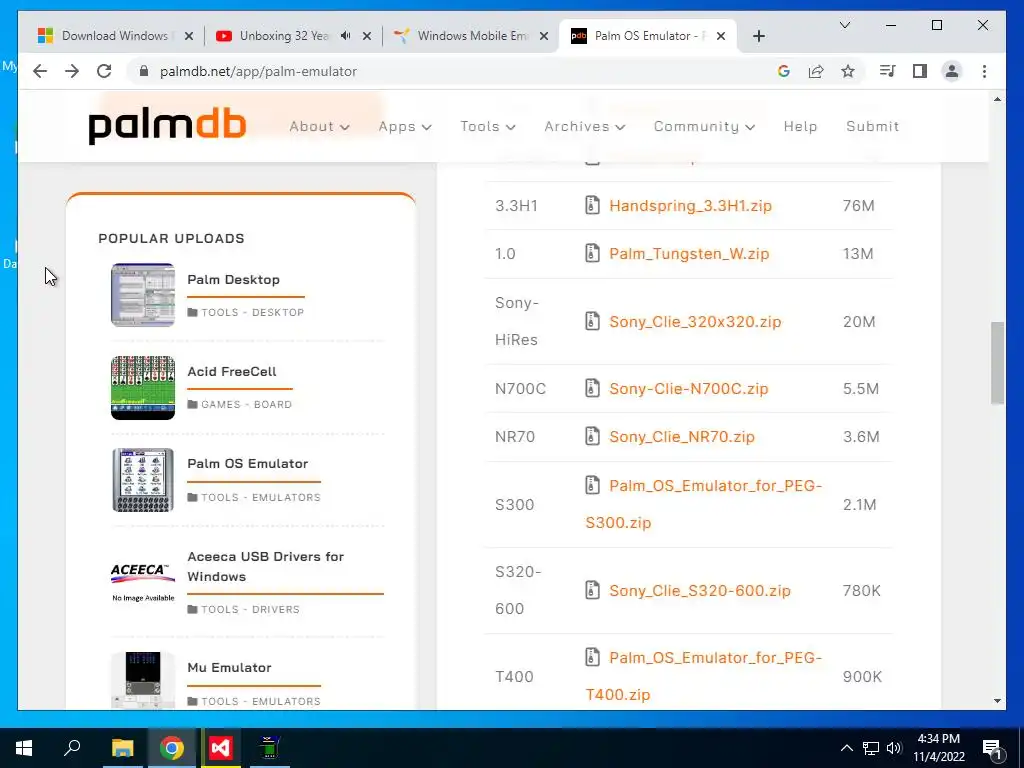Open GAMES - BOARD category link
The width and height of the screenshot is (1024, 768).
[x=246, y=404]
